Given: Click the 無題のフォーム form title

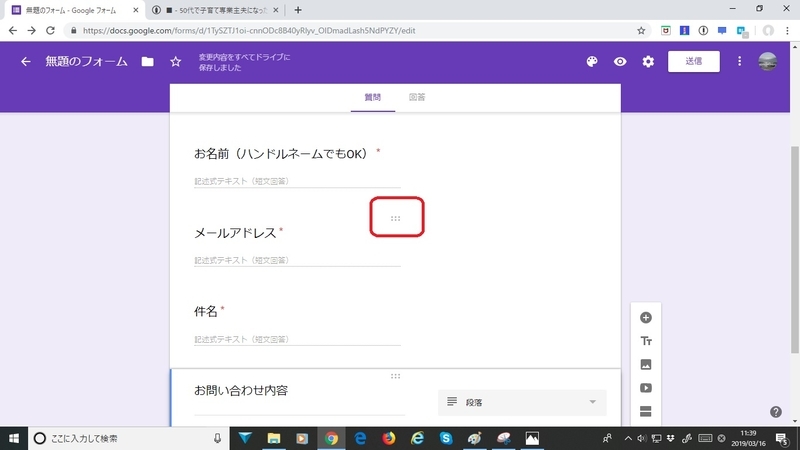Looking at the screenshot, I should click(86, 62).
